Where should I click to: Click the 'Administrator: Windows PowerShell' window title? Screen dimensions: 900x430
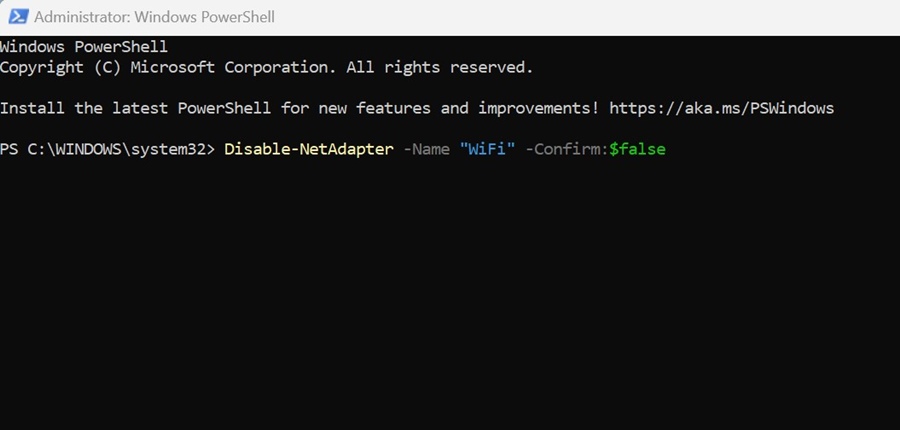click(x=154, y=17)
